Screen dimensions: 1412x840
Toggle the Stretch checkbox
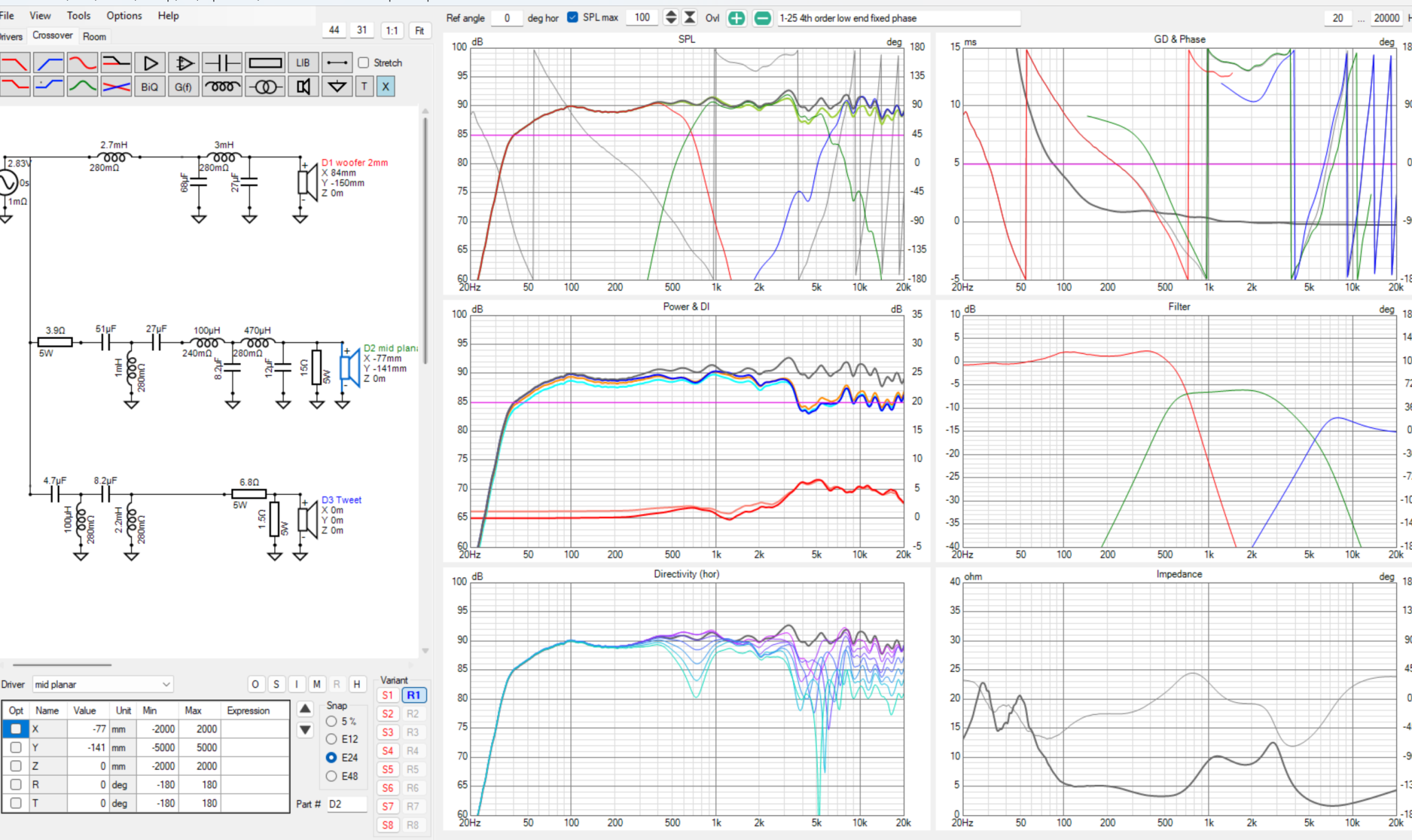[363, 63]
